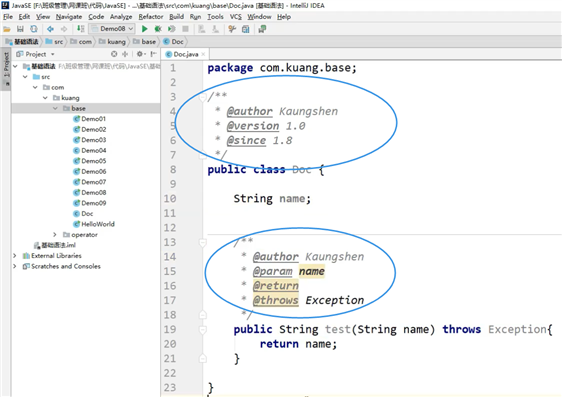Click the kuang breadcrumb

[112, 42]
